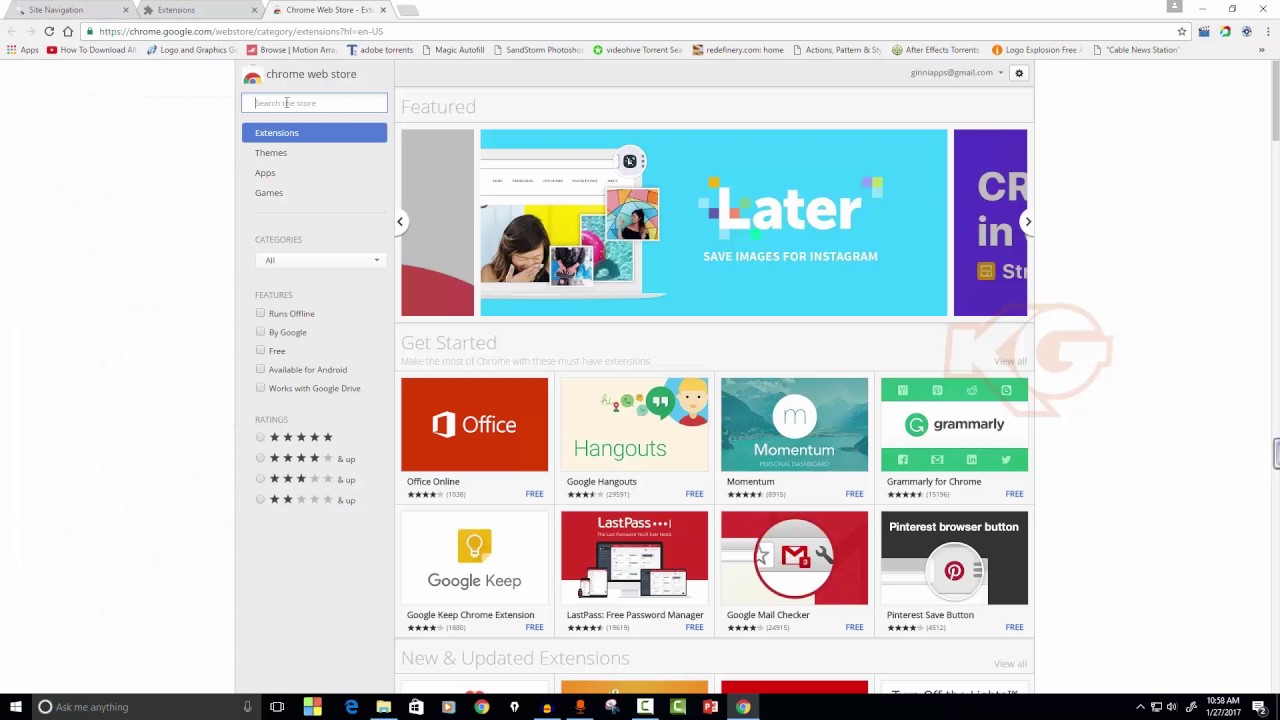Open the Windows Store taskbar icon

click(416, 707)
